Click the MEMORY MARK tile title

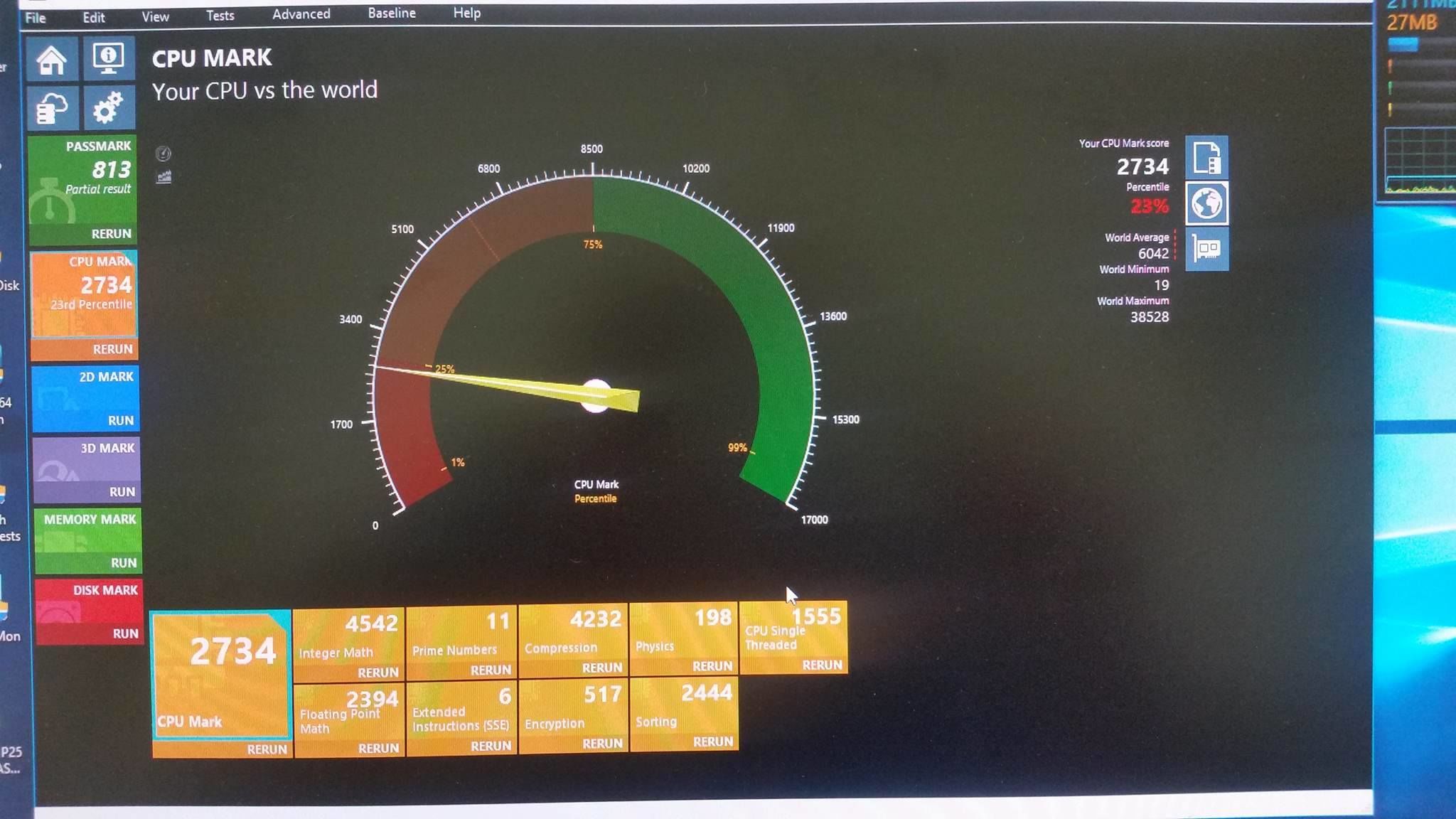tap(90, 520)
